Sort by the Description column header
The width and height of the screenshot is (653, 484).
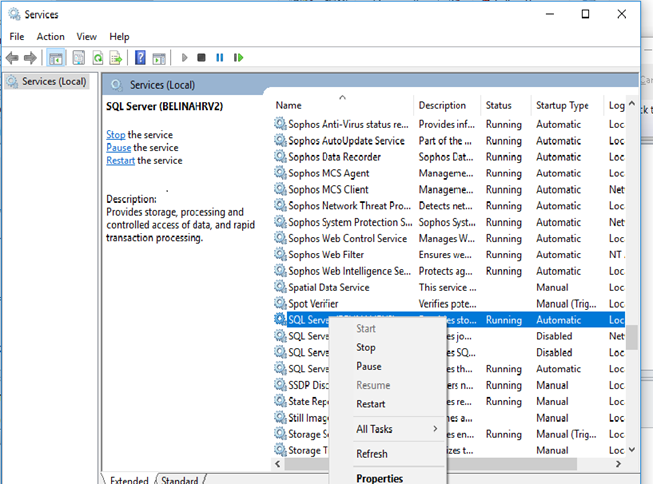pos(447,105)
